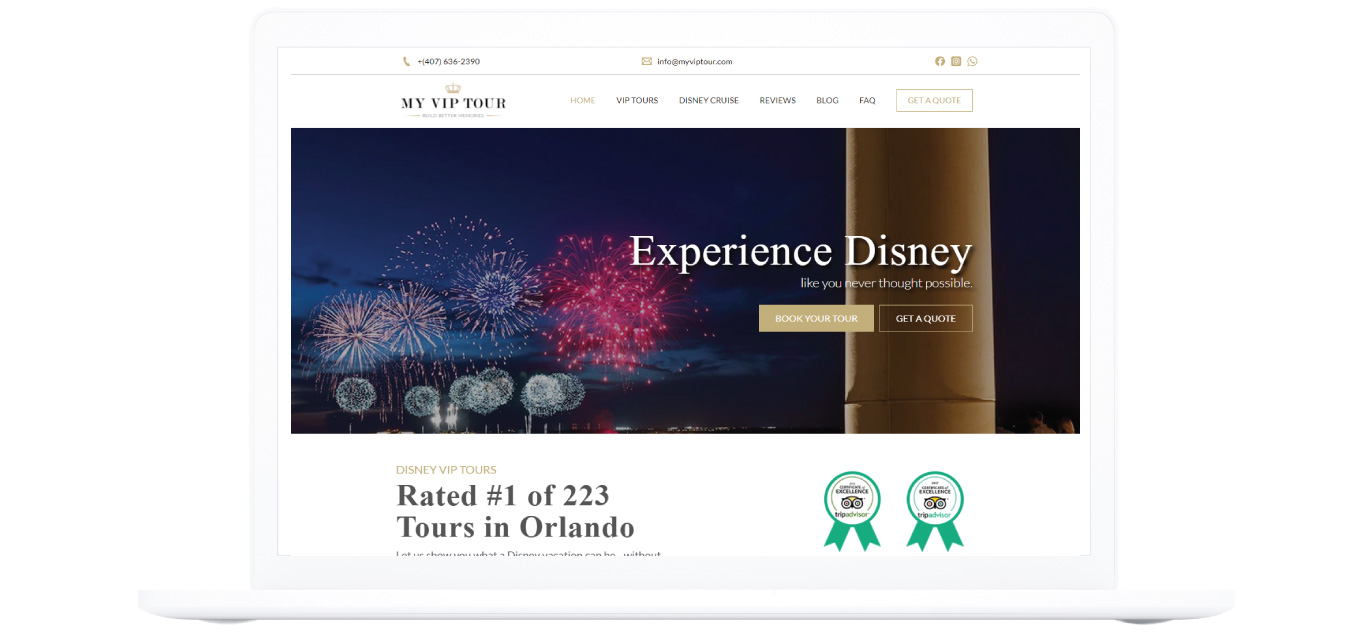Click the Experience Disney headline
Image resolution: width=1365 pixels, height=633 pixels.
pyautogui.click(x=800, y=251)
